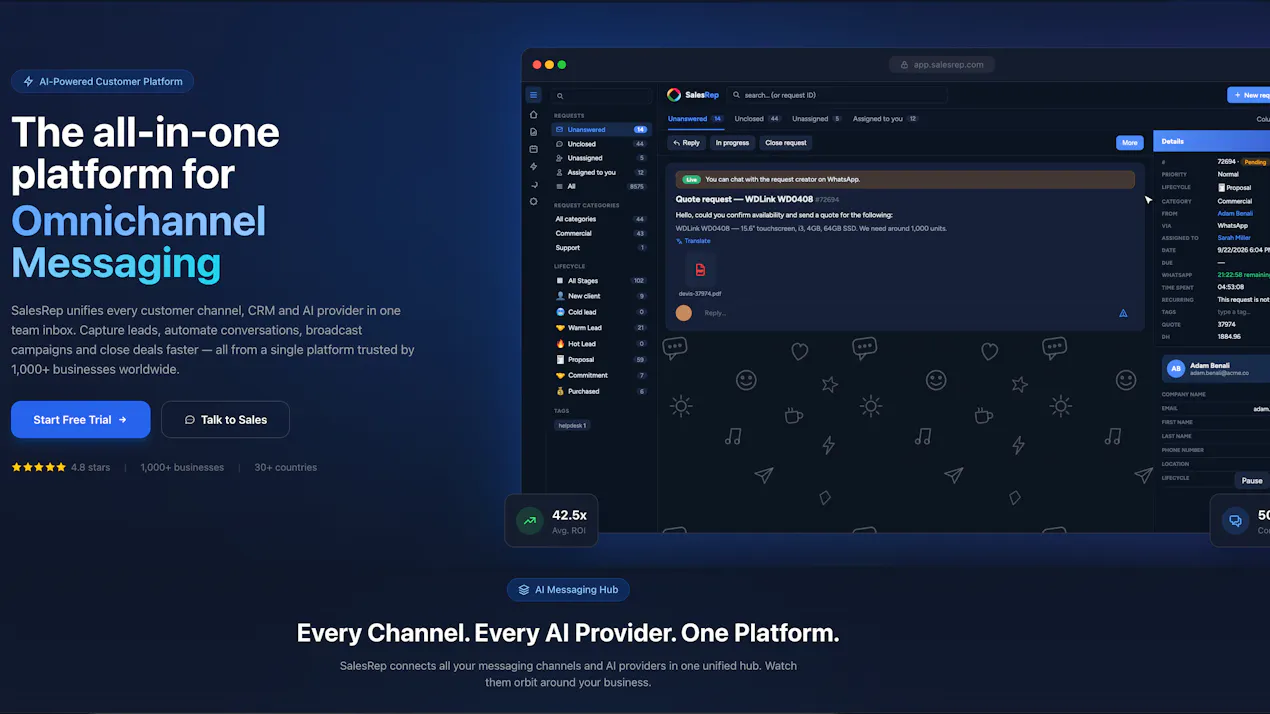Click the layers icon in AI Messaging Hub badge

coord(524,590)
